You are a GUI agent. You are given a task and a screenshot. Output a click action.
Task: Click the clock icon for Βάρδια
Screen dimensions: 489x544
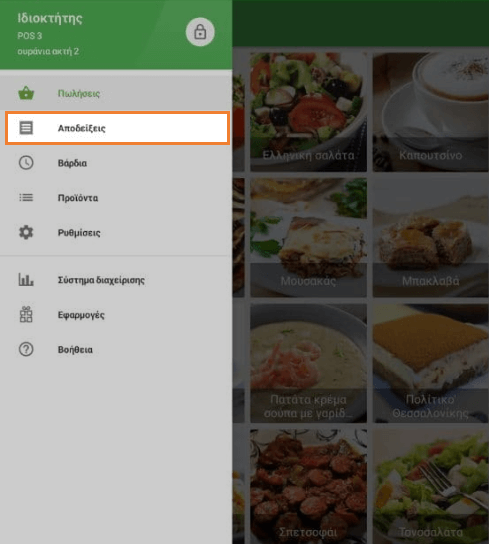(x=26, y=163)
